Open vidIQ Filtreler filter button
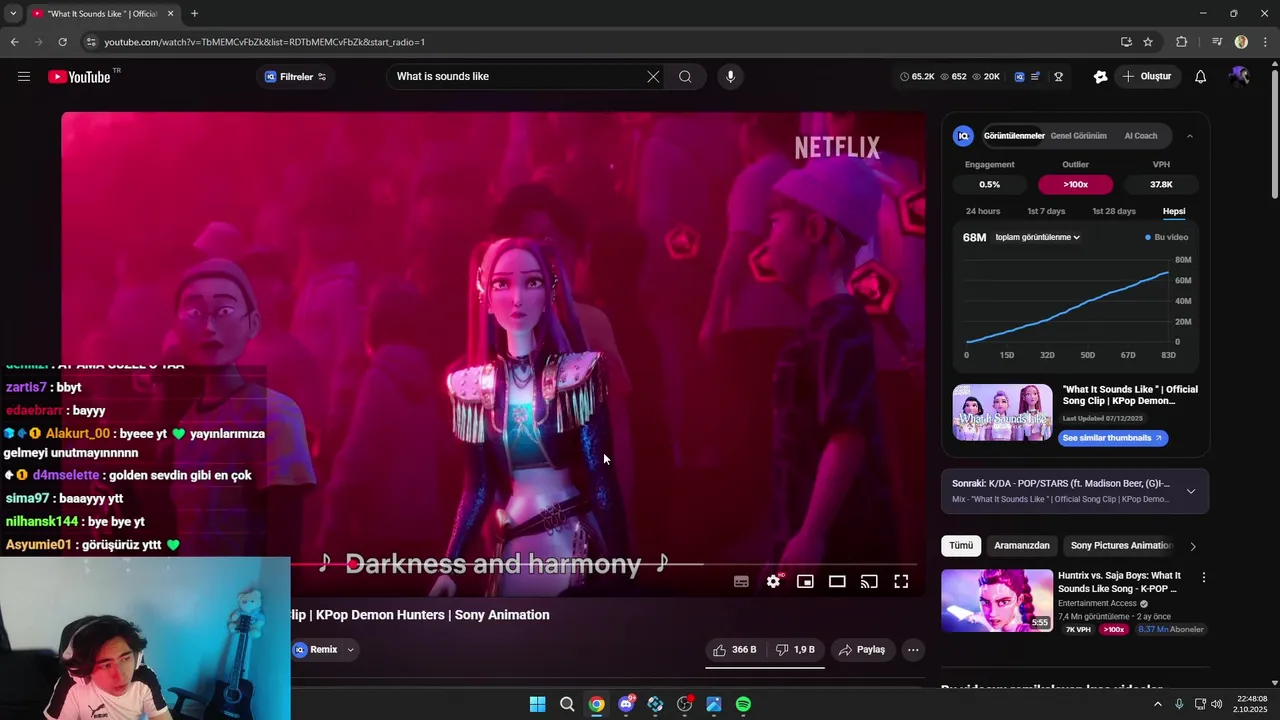 [x=296, y=77]
